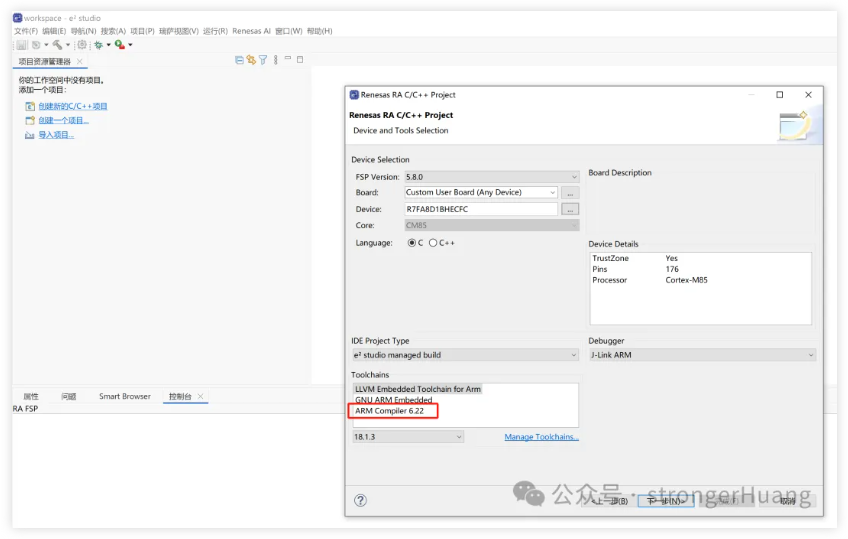This screenshot has width=848, height=539.
Task: Click the run with red stop icon
Action: coord(120,45)
